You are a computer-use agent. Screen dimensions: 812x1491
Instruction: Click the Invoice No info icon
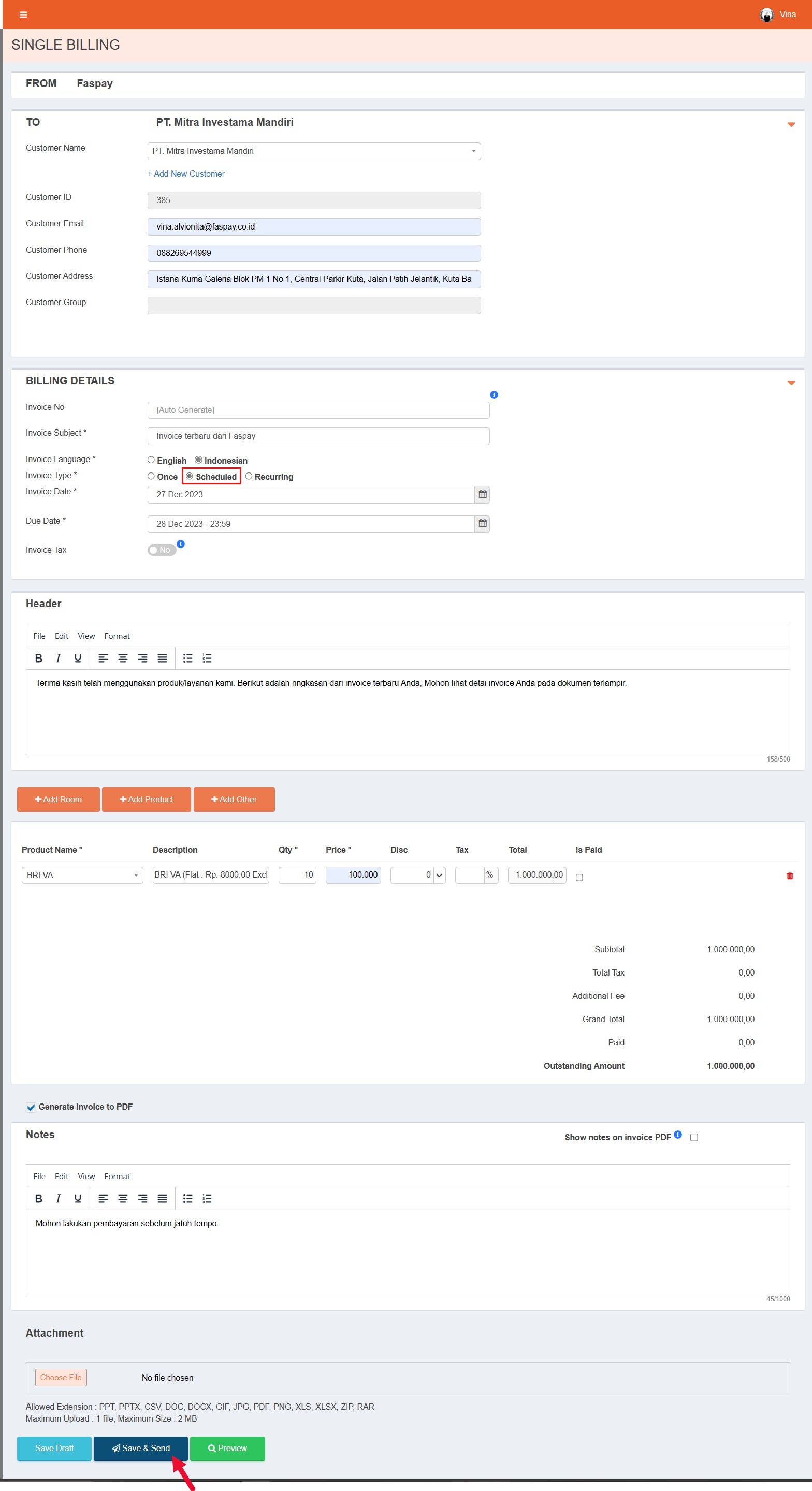tap(494, 395)
